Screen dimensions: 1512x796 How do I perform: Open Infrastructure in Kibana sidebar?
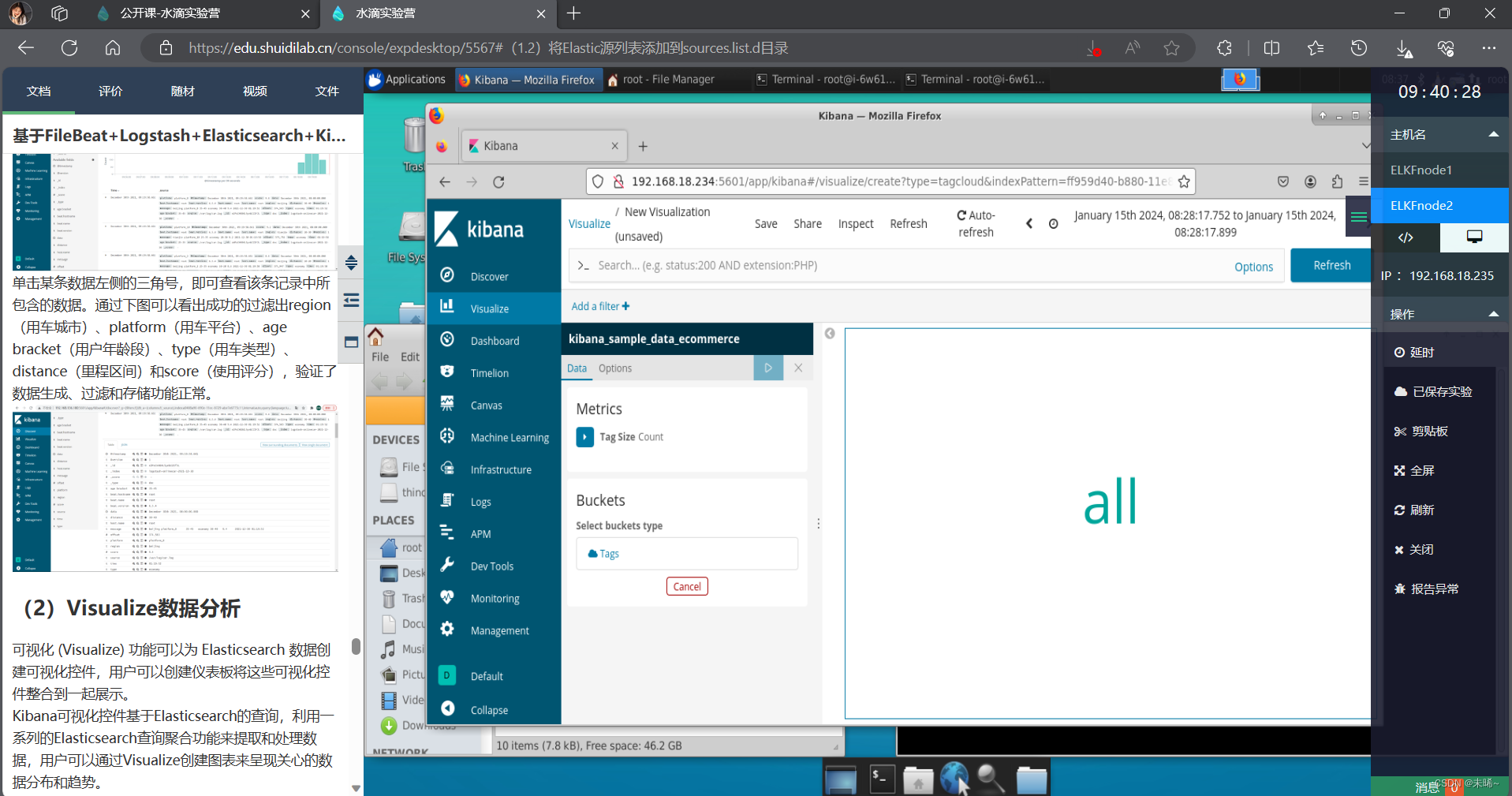tap(501, 470)
